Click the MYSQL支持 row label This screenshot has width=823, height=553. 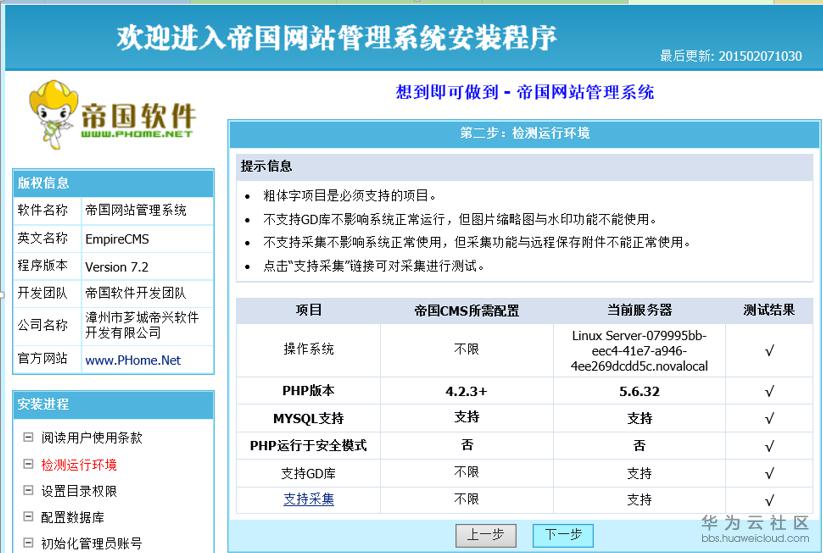click(x=309, y=418)
